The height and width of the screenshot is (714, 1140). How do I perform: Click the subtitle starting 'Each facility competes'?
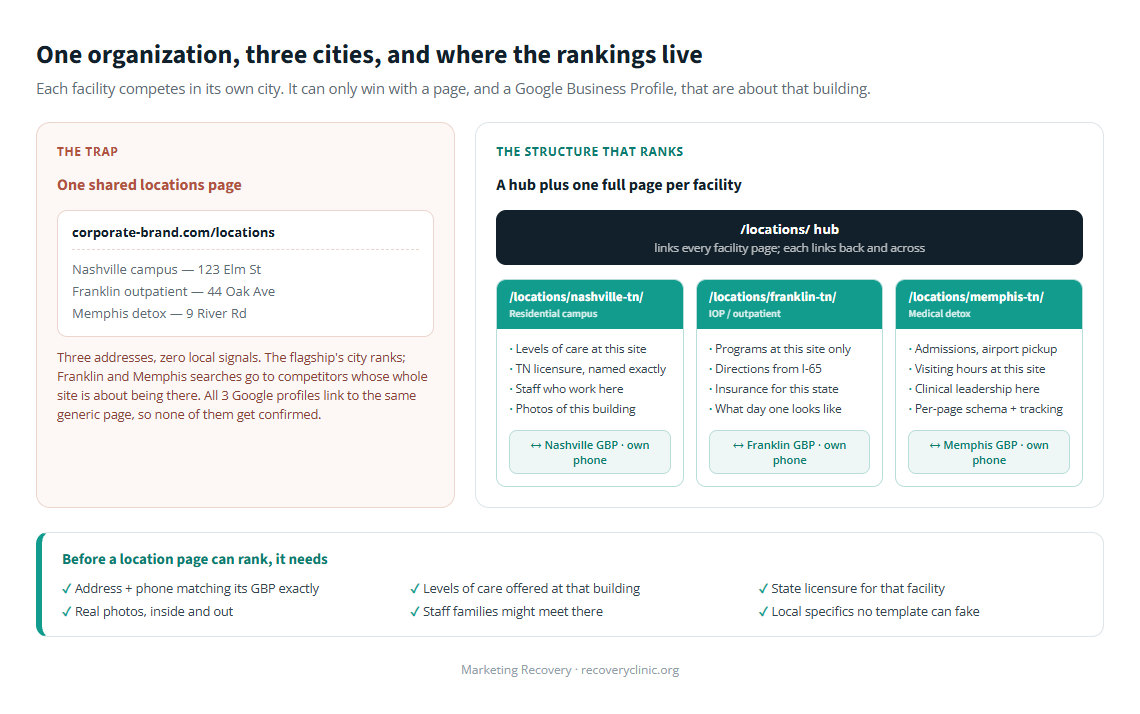[453, 89]
